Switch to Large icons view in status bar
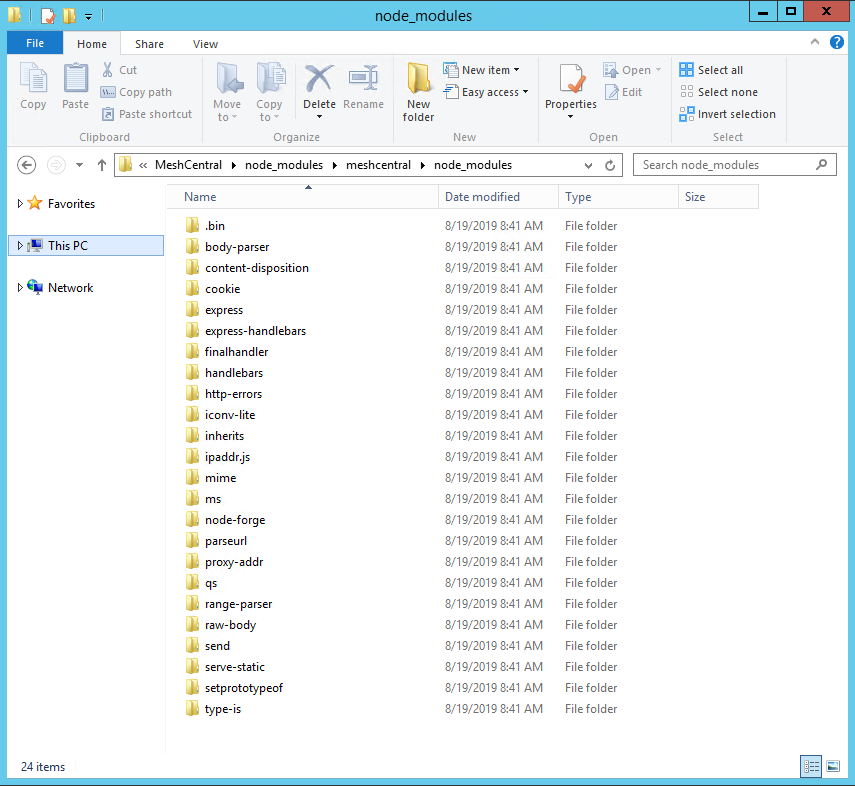 point(833,766)
